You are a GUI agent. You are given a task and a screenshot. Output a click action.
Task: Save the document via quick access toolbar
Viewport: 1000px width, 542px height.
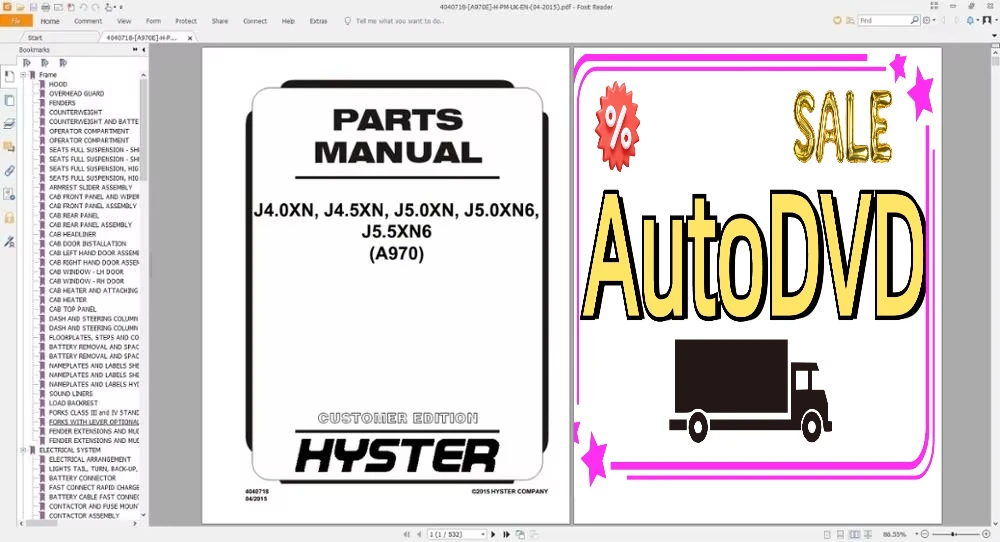coord(33,7)
